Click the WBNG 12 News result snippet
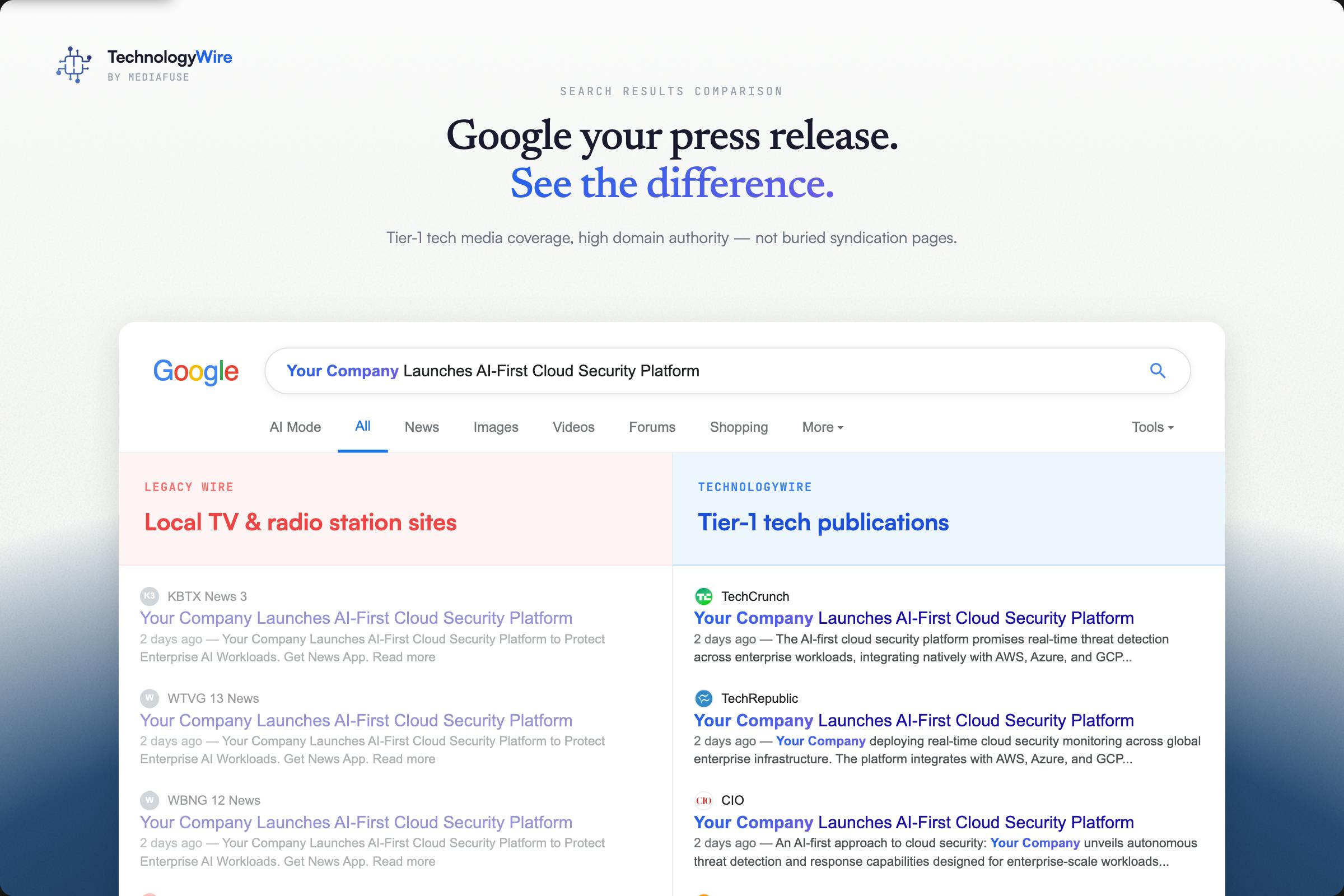1344x896 pixels. pyautogui.click(x=372, y=852)
